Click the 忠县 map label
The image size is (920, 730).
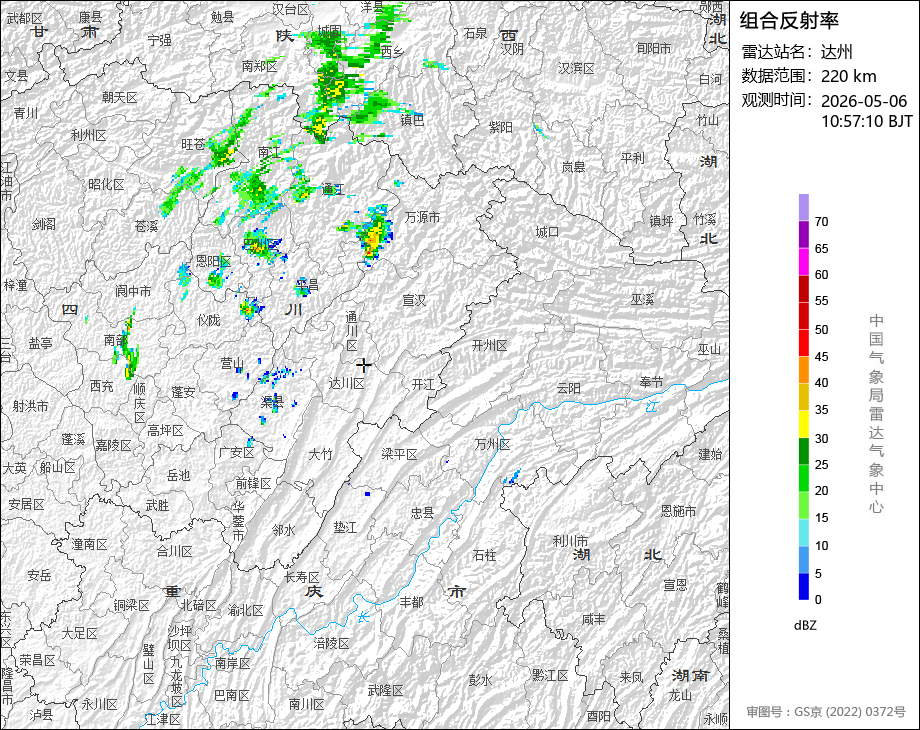tap(422, 513)
